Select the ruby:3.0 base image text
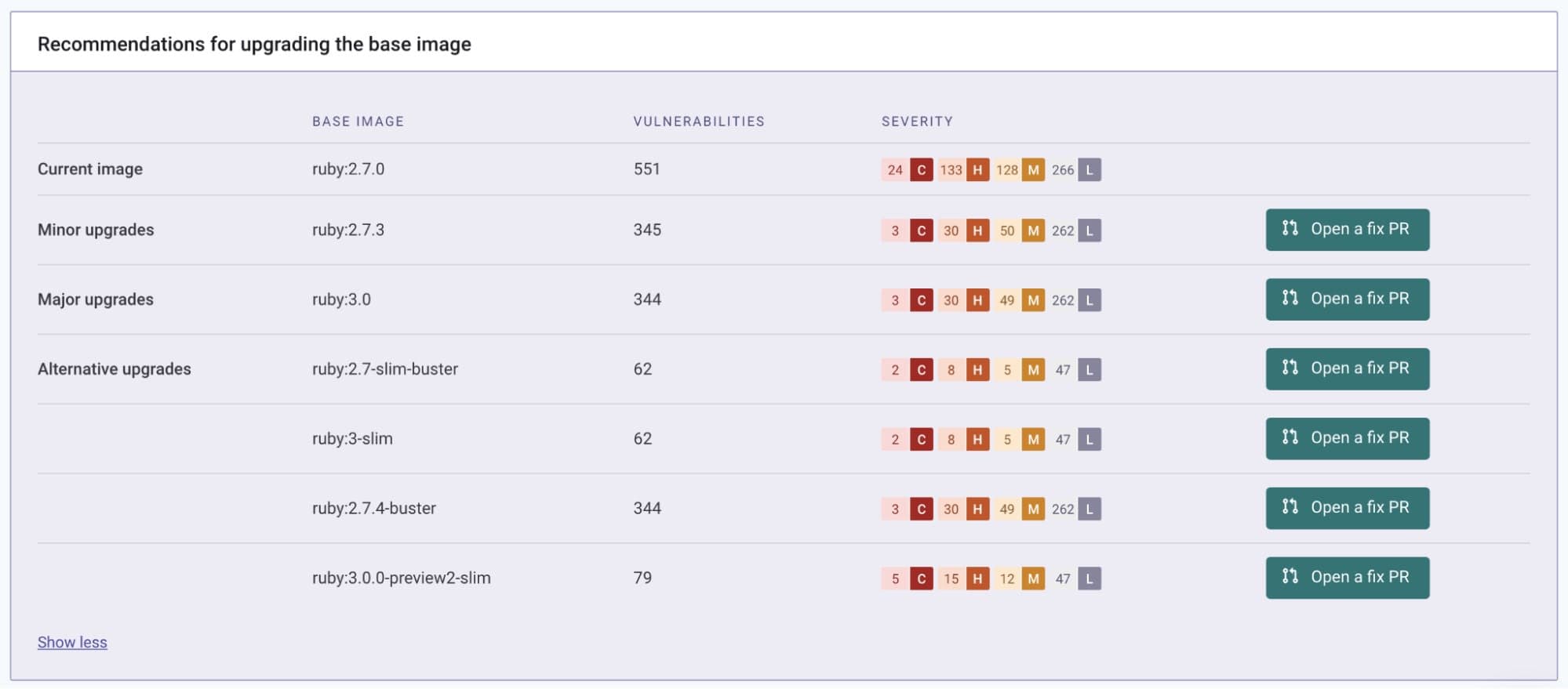Screen dimensions: 1568x689 pyautogui.click(x=341, y=299)
